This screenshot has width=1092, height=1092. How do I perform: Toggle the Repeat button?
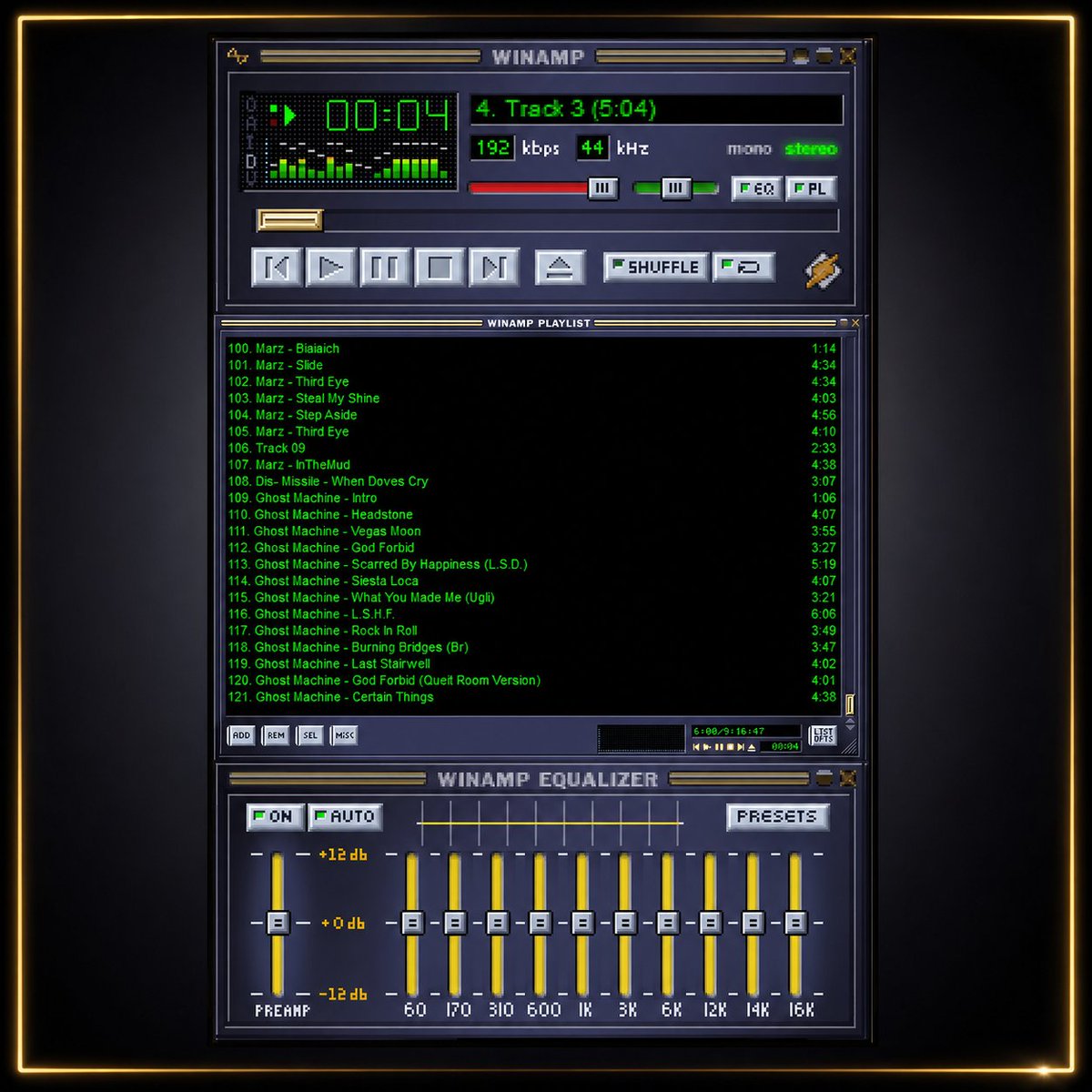(743, 268)
